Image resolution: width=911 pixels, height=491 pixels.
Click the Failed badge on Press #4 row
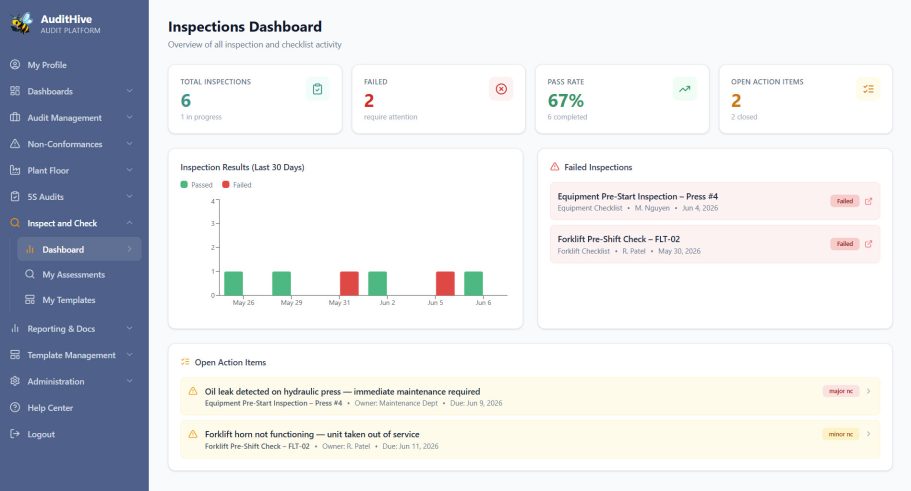click(x=845, y=201)
